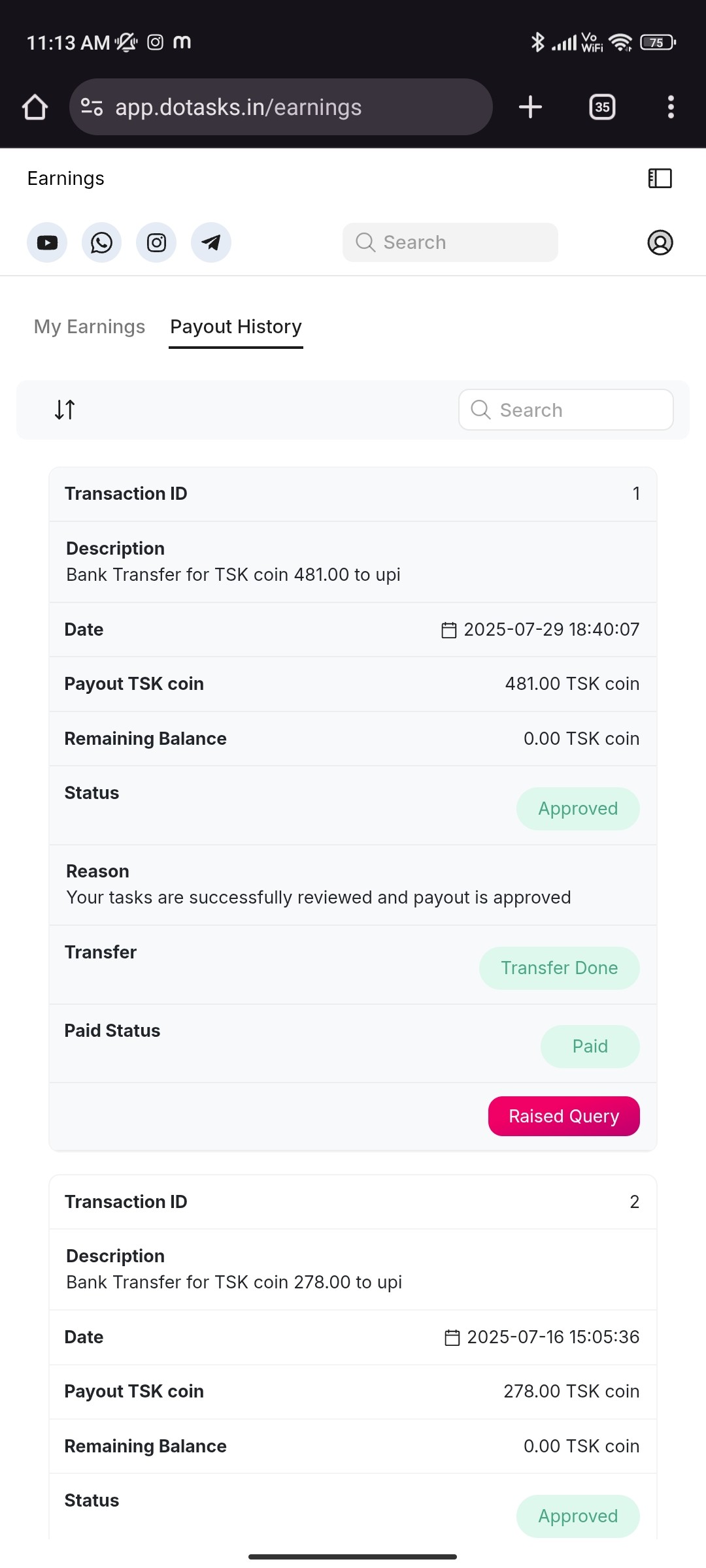Click the Raised Query button
Image resolution: width=706 pixels, height=1568 pixels.
click(563, 1116)
